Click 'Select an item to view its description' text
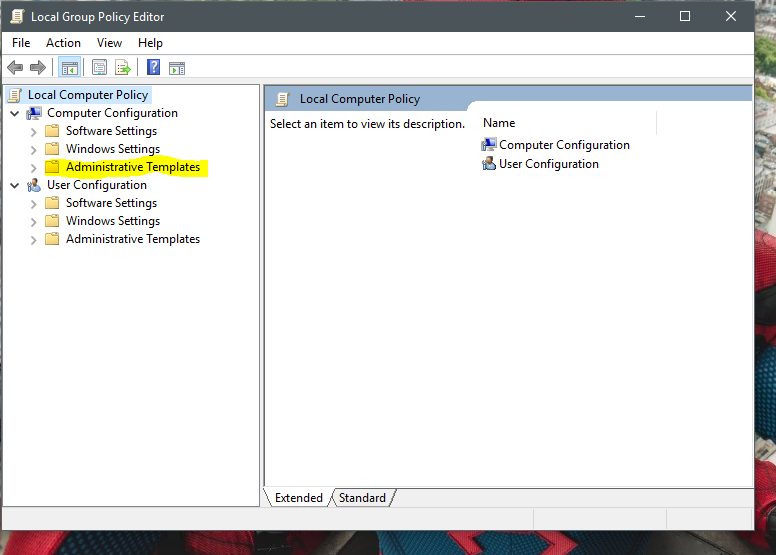The width and height of the screenshot is (776, 555). coord(367,124)
